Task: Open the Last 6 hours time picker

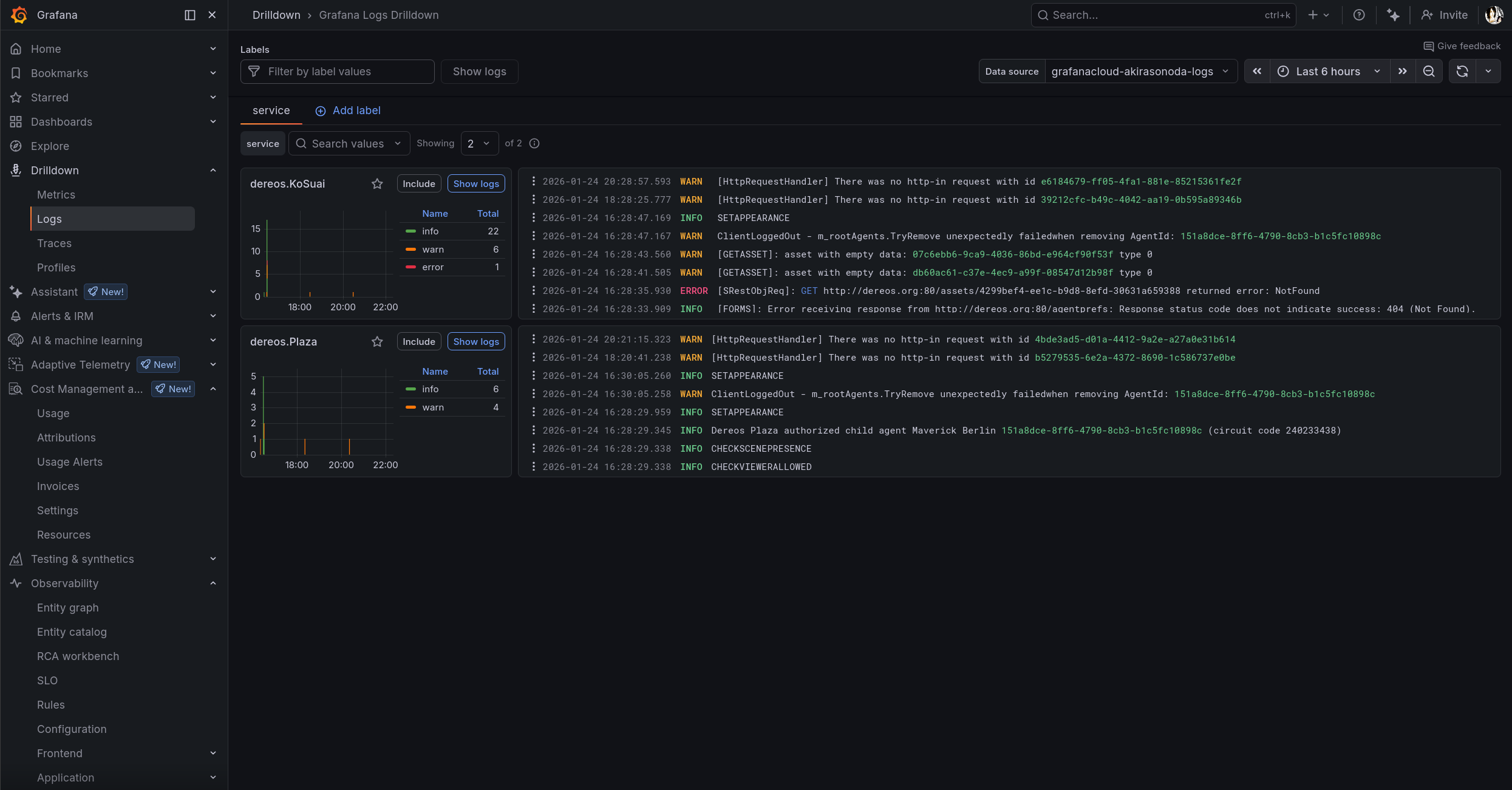Action: point(1328,72)
